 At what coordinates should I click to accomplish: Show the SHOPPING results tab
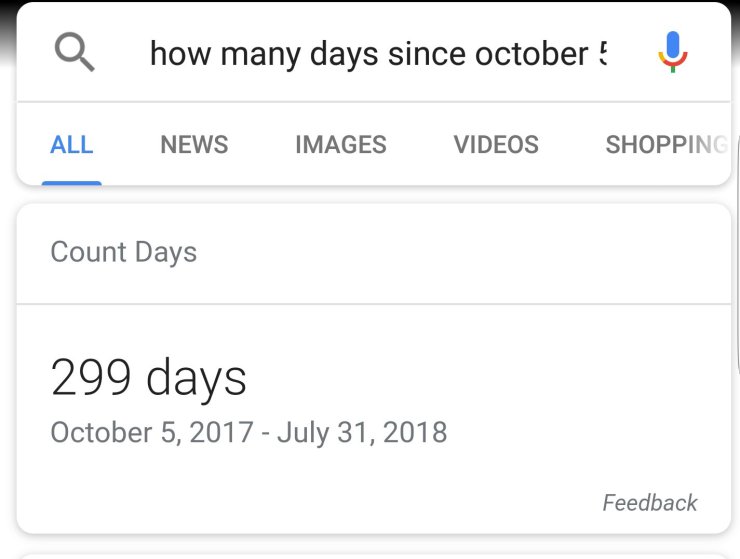click(x=664, y=145)
